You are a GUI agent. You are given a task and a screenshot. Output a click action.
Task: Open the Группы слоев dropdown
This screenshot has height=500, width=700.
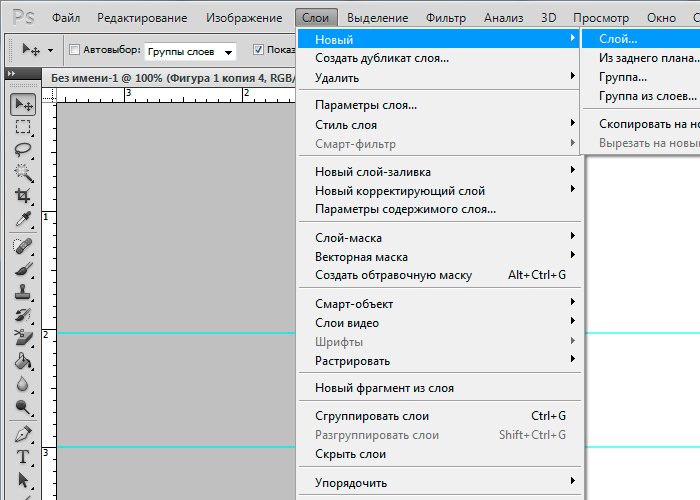click(190, 51)
